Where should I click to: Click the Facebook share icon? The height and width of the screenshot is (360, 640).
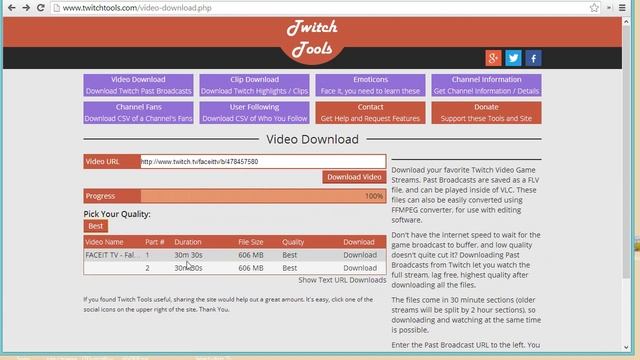click(x=533, y=58)
